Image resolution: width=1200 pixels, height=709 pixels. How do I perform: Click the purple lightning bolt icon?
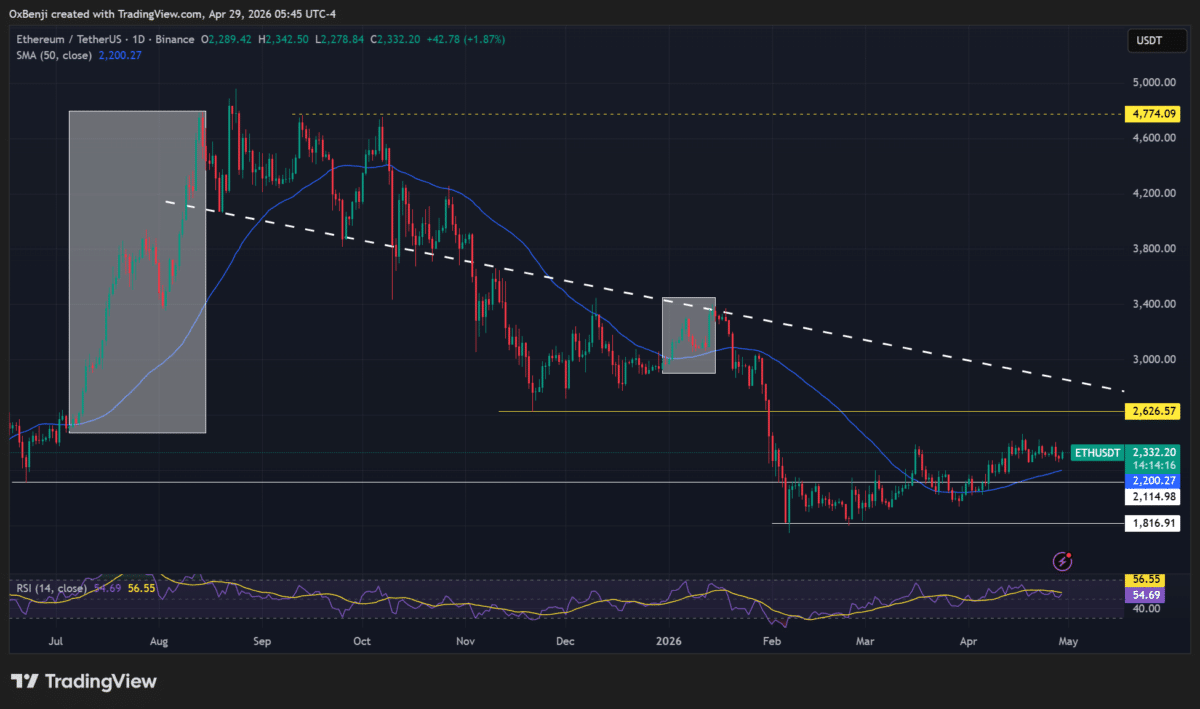1065,560
